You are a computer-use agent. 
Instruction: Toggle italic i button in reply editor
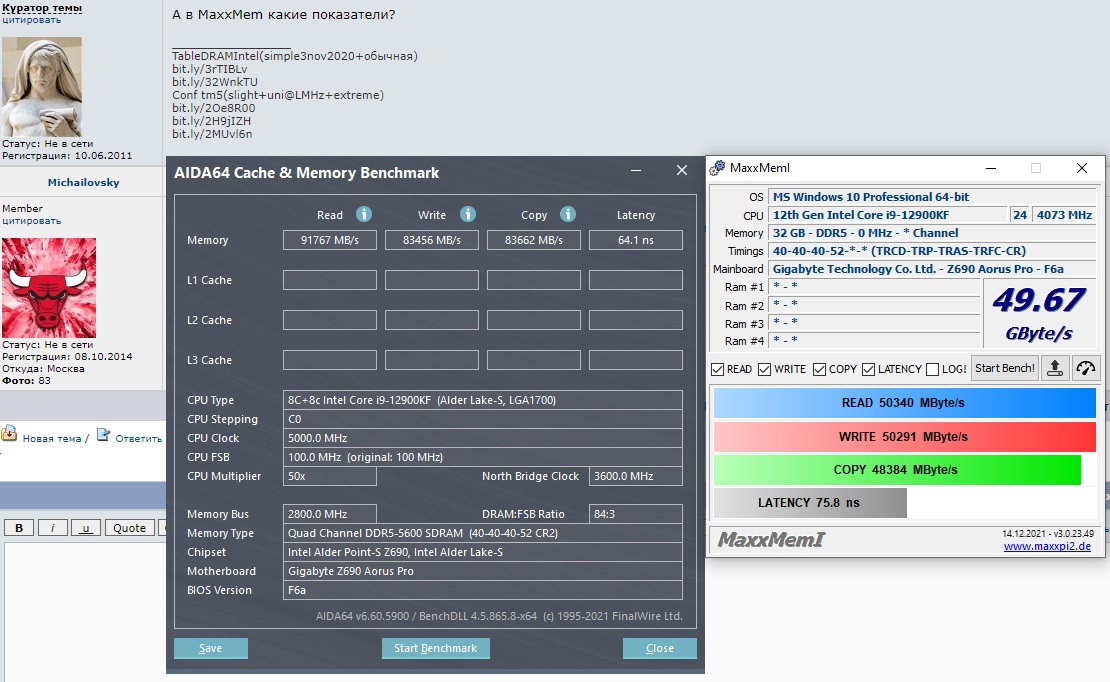pos(52,528)
